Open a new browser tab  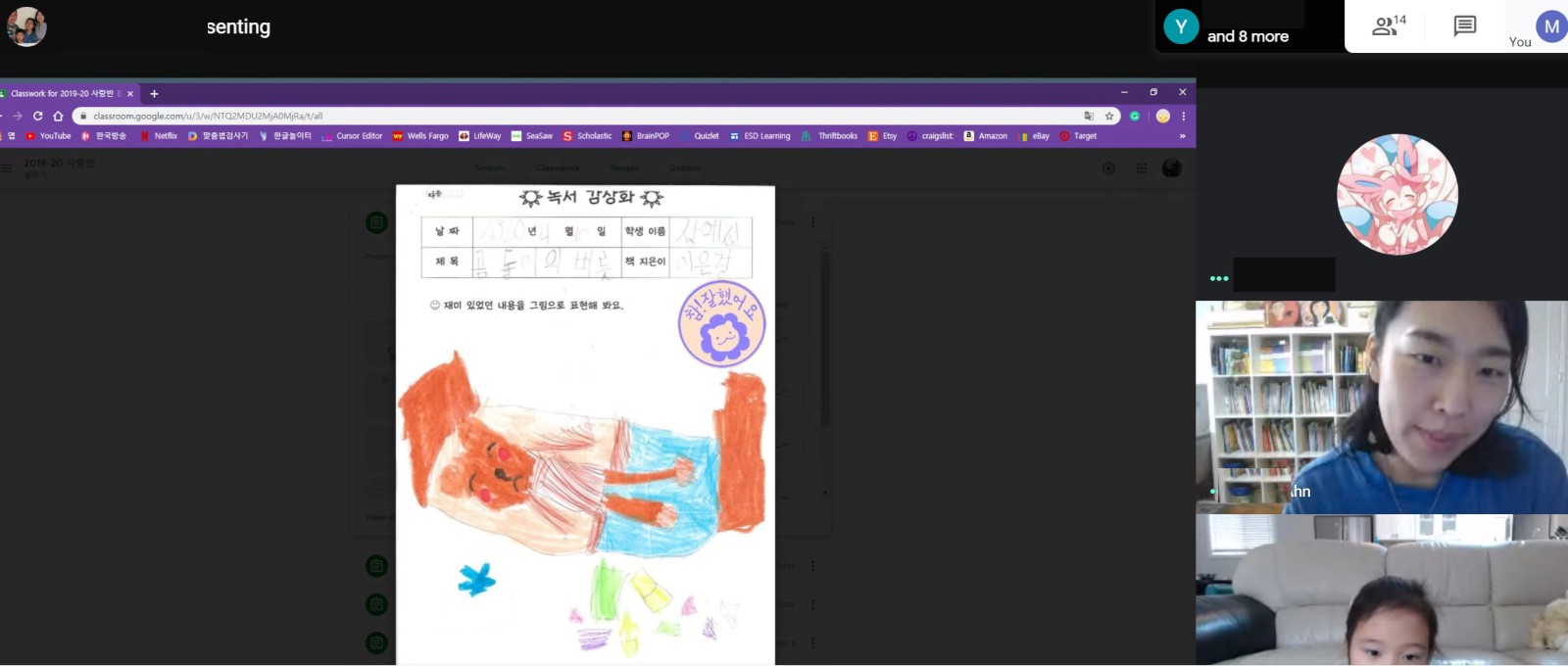pyautogui.click(x=154, y=94)
